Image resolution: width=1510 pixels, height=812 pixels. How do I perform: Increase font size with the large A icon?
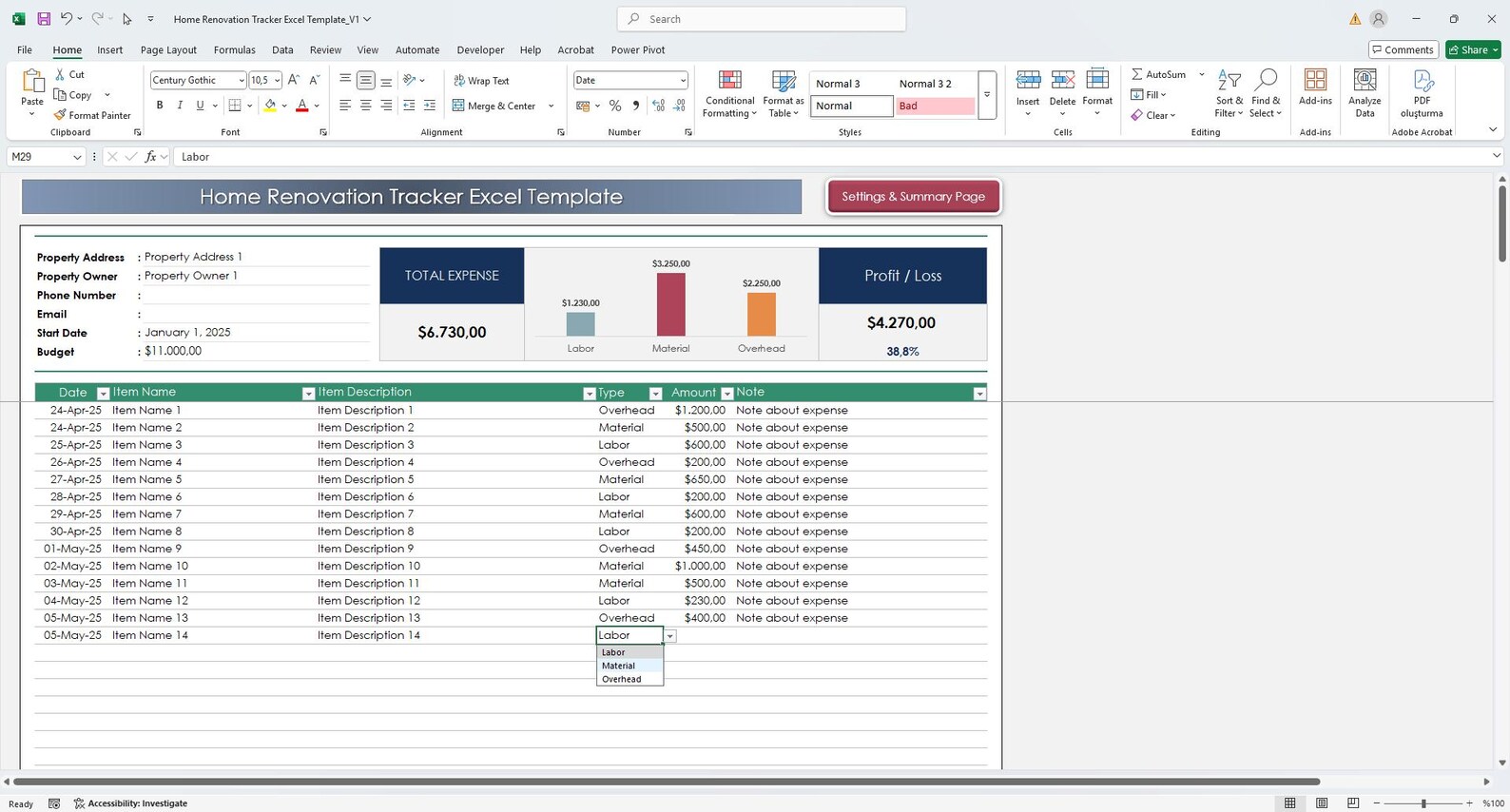[x=294, y=80]
